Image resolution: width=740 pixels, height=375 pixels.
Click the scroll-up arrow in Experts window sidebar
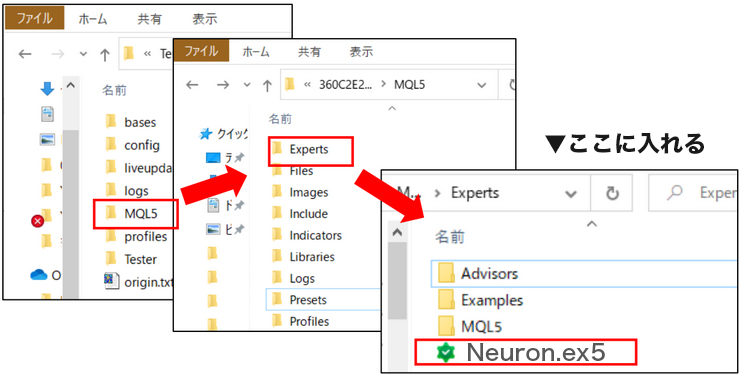tap(397, 232)
